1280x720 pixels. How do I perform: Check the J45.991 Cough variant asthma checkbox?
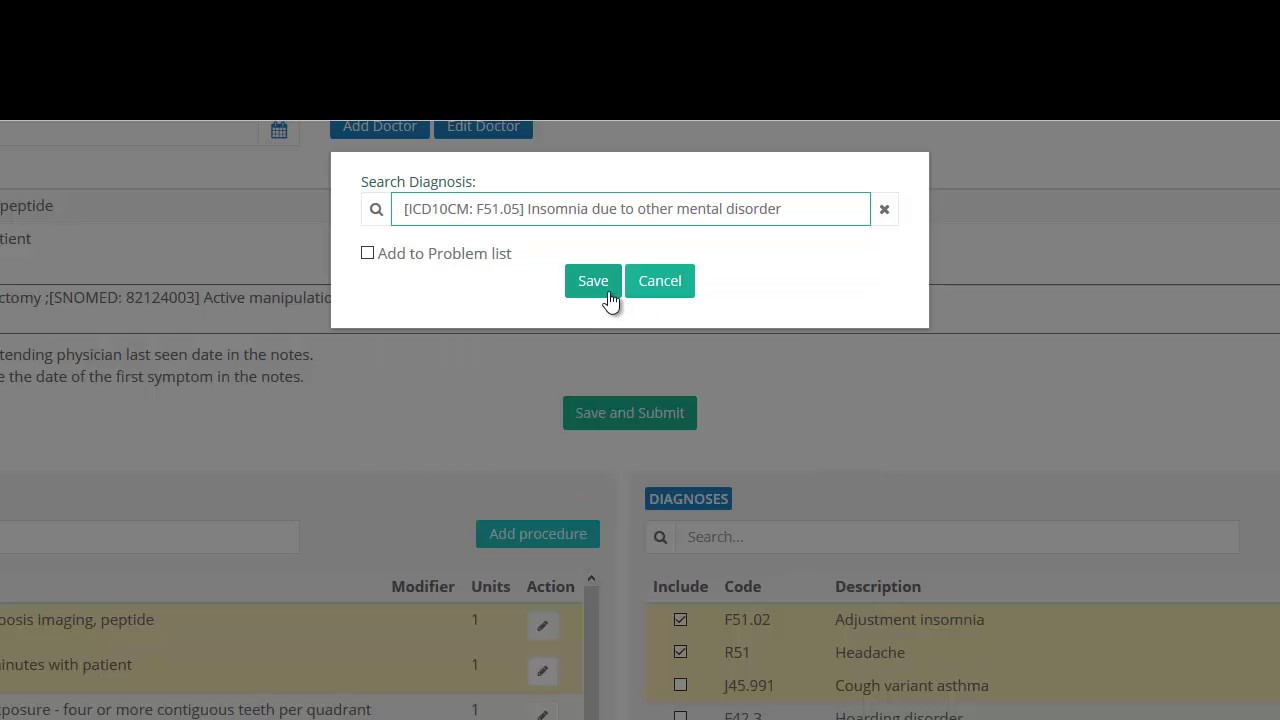pyautogui.click(x=680, y=685)
